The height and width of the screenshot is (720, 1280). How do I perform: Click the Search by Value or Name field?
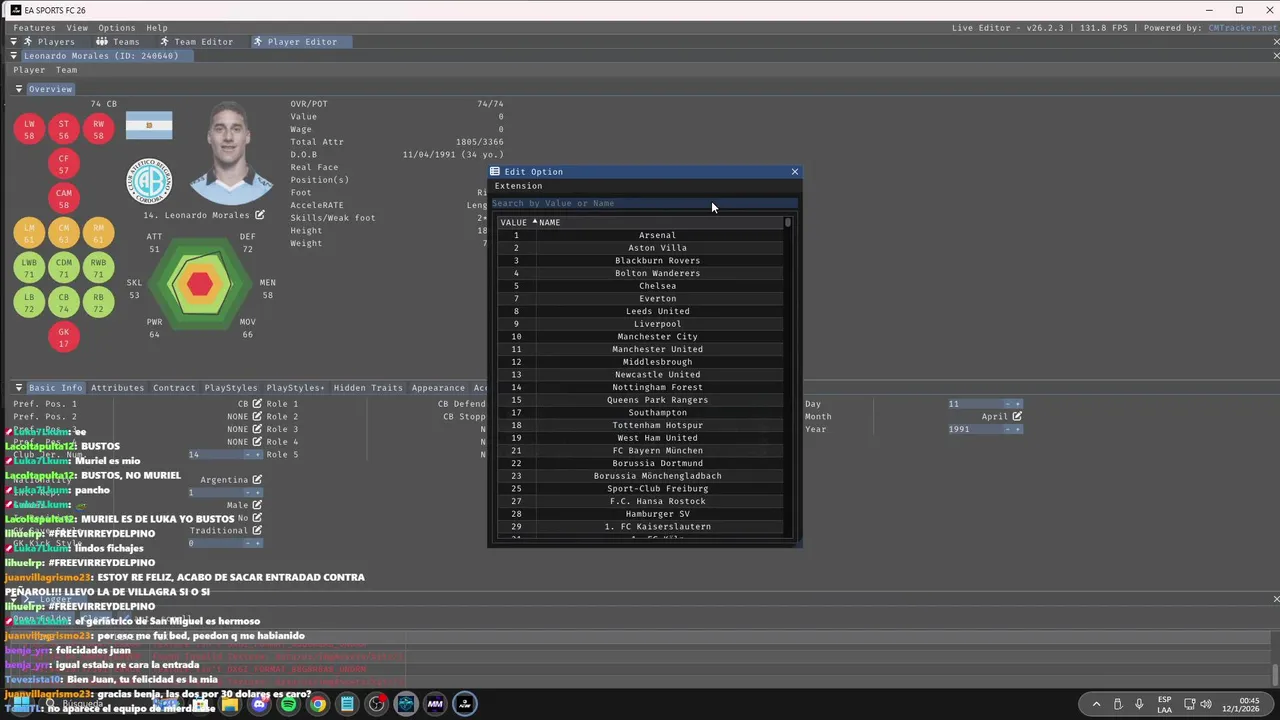tap(643, 204)
